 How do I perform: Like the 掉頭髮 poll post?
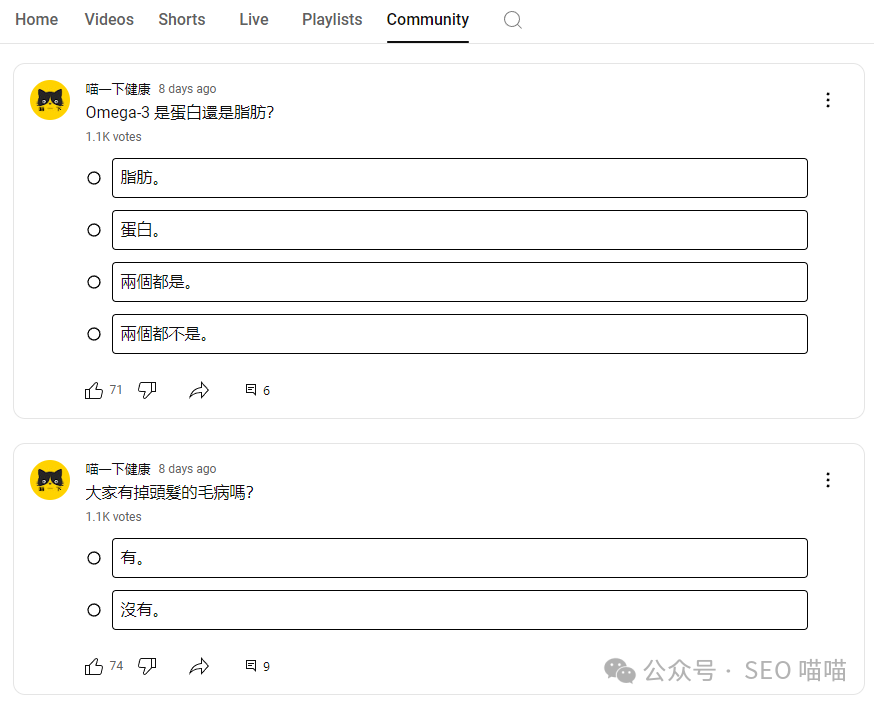94,666
